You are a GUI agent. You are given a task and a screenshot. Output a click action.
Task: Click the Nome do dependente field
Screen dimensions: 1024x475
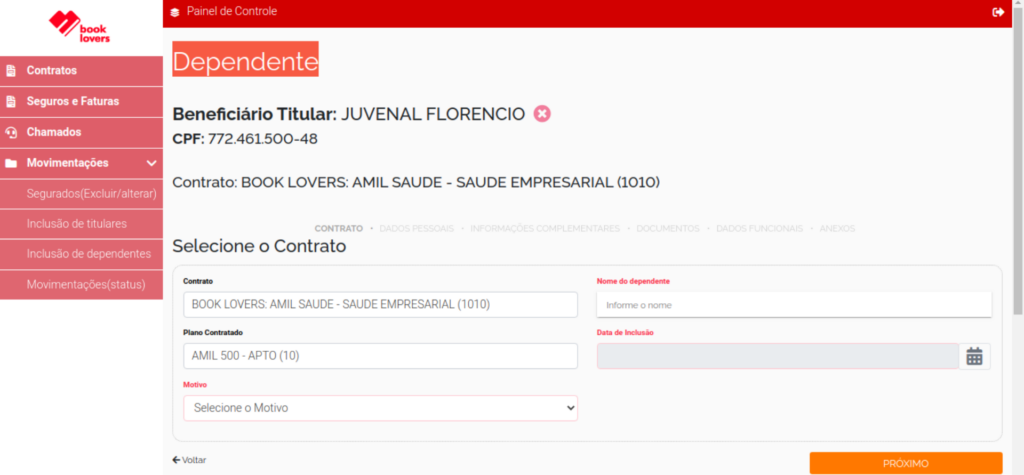[x=793, y=304]
